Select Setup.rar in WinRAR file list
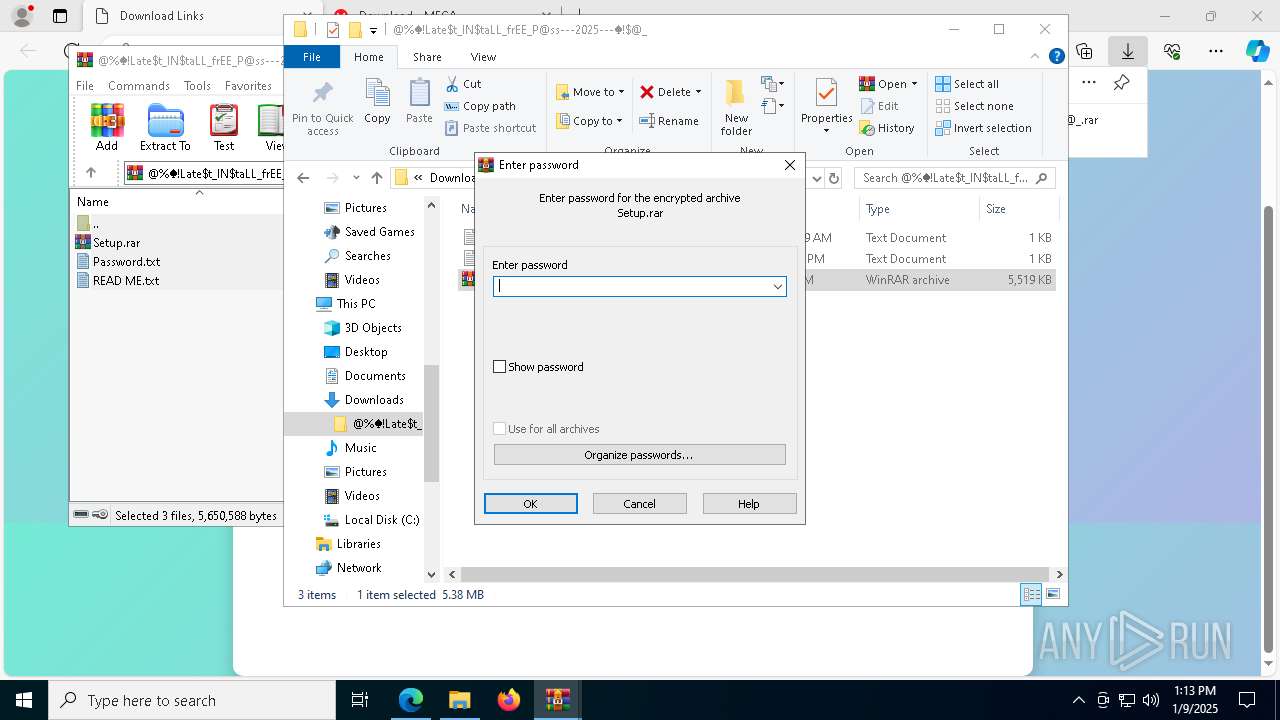This screenshot has height=720, width=1280. [116, 242]
